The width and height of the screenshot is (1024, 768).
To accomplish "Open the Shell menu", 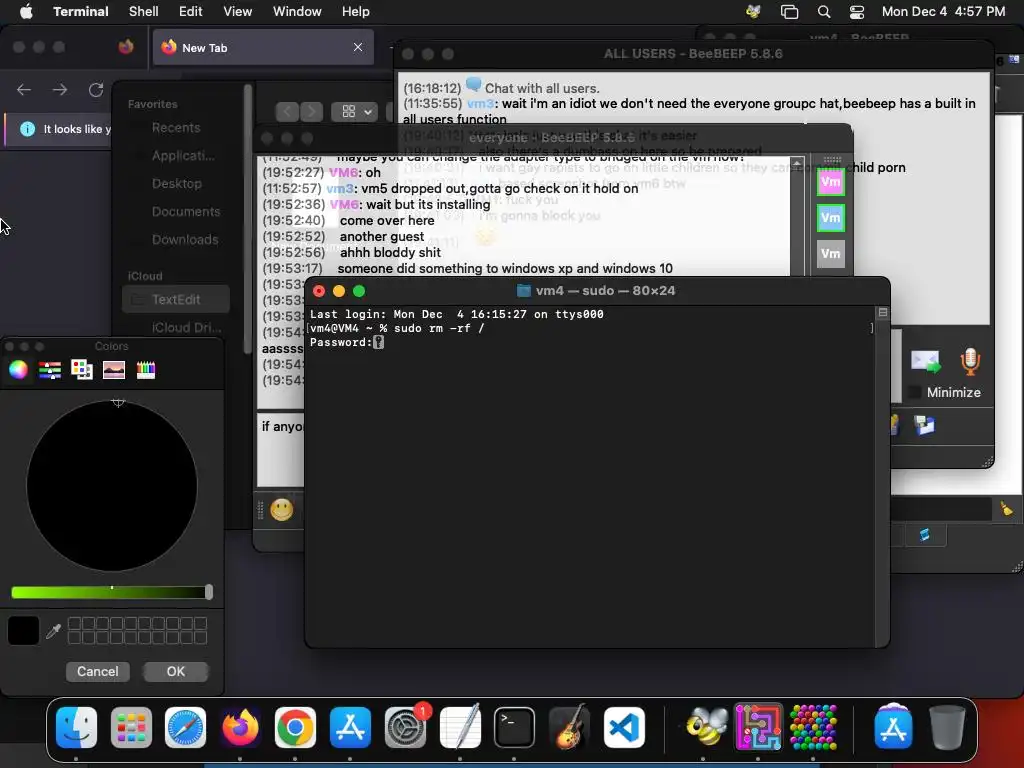I will (144, 12).
